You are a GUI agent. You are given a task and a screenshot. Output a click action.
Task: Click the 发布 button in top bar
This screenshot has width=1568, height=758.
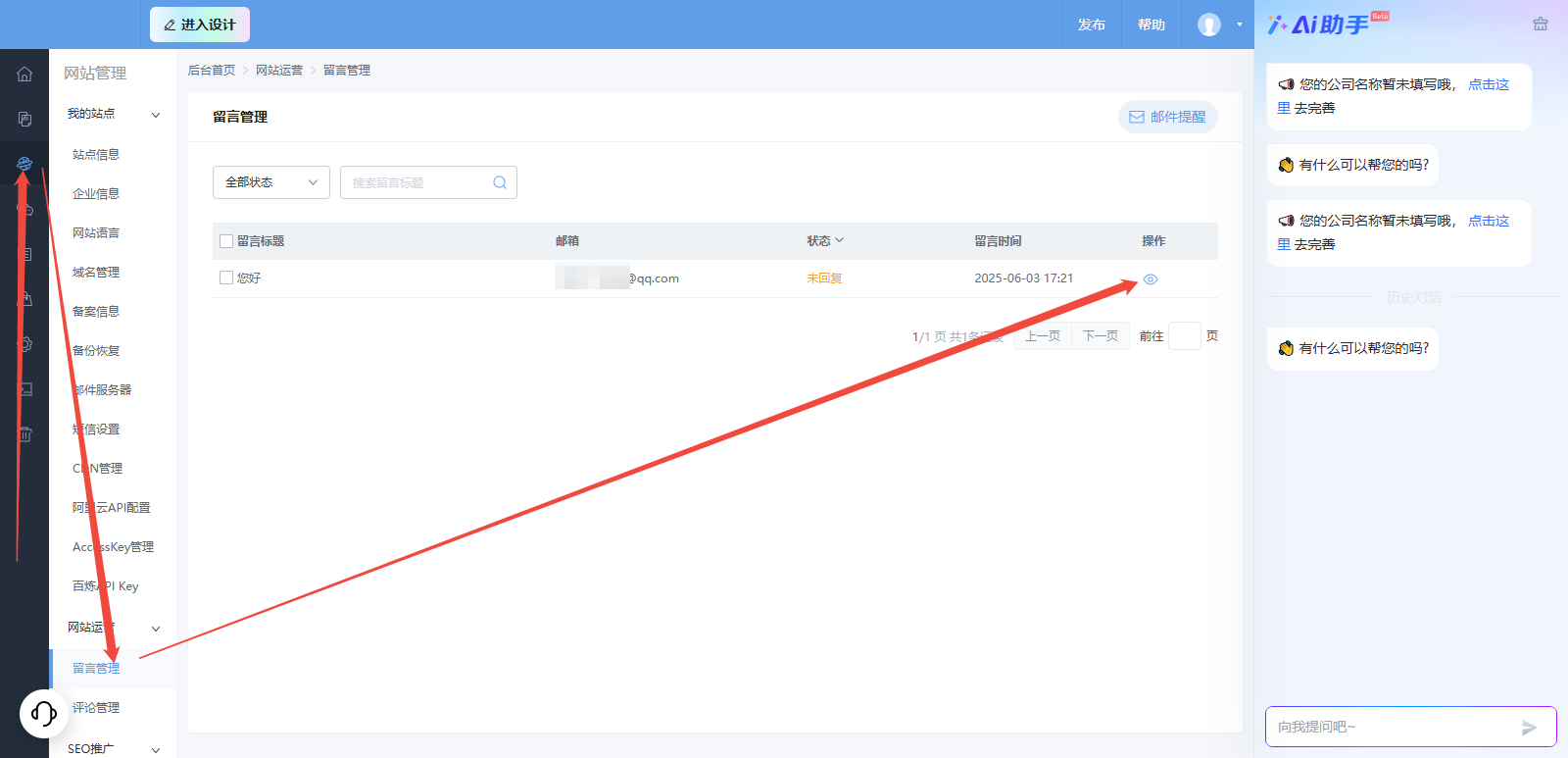(1092, 25)
